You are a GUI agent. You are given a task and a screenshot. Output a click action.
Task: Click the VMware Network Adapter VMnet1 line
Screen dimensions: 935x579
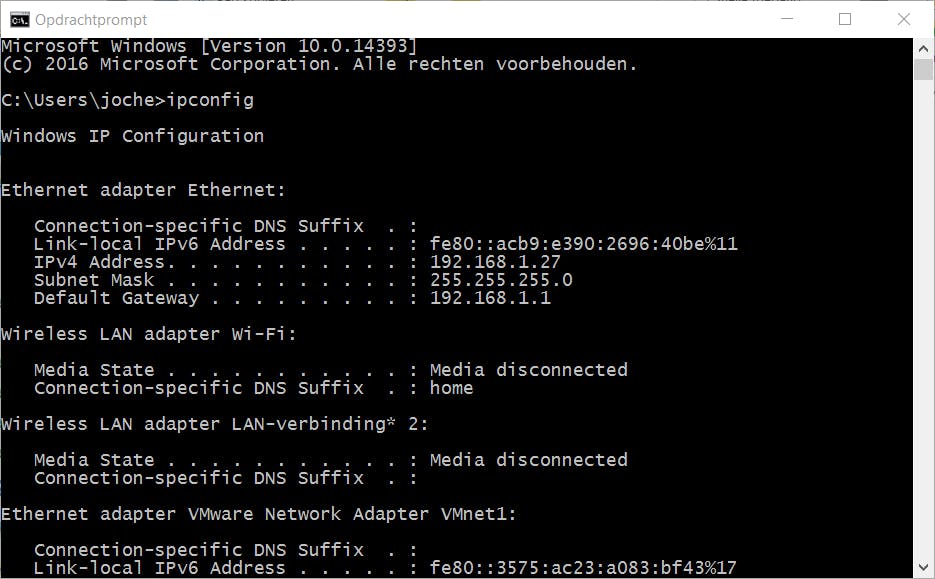pyautogui.click(x=259, y=514)
